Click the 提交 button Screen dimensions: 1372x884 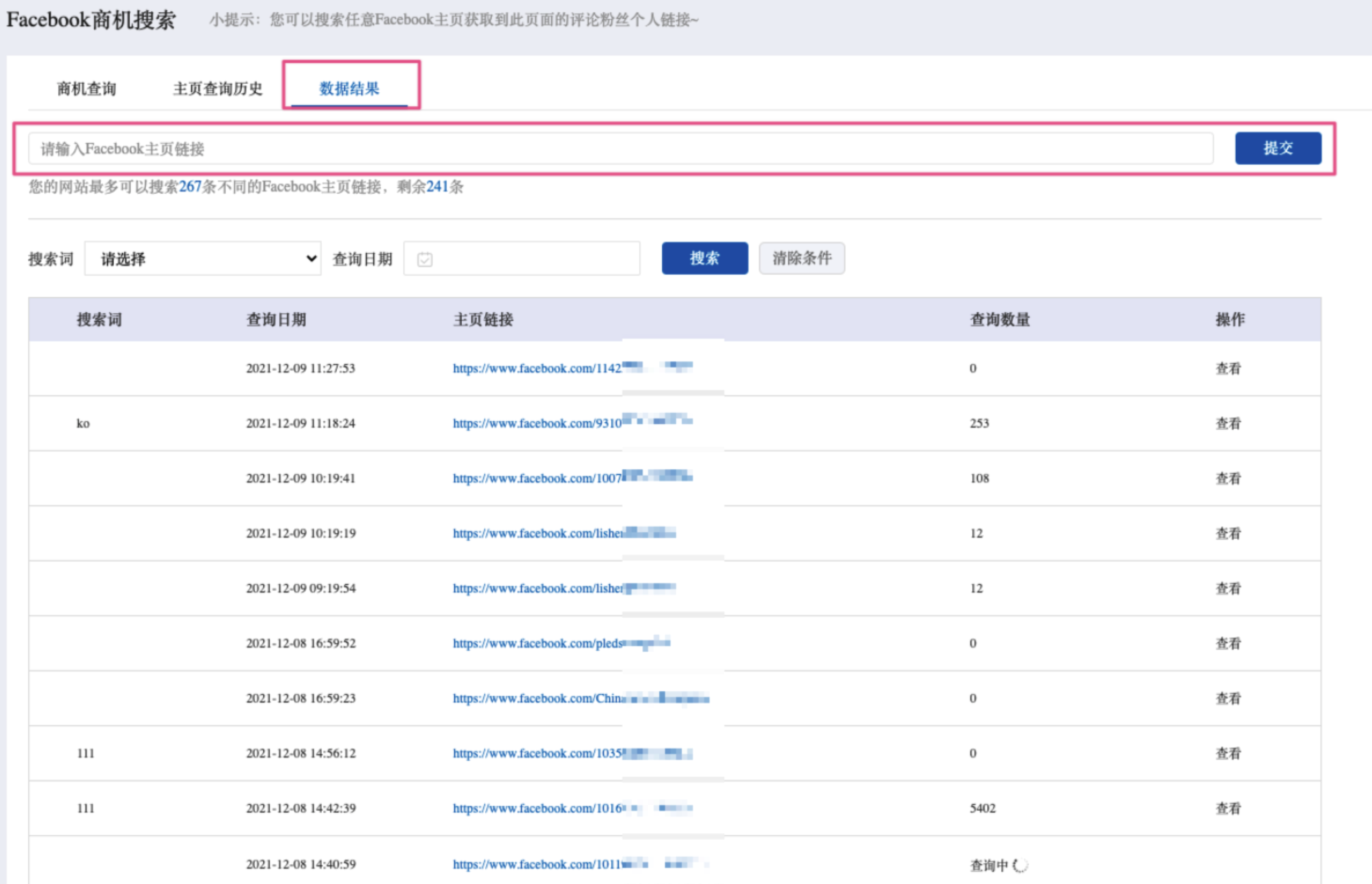click(x=1278, y=148)
